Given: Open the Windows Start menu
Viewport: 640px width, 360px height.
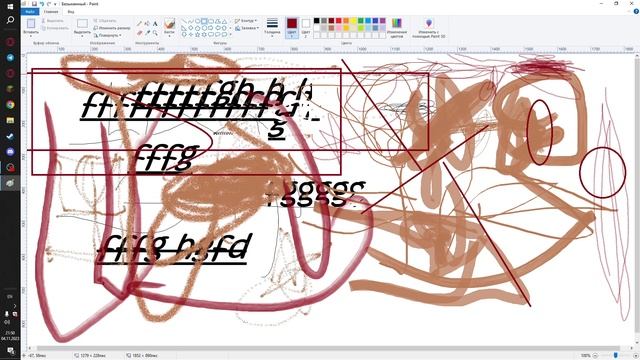Looking at the screenshot, I should 10,7.
